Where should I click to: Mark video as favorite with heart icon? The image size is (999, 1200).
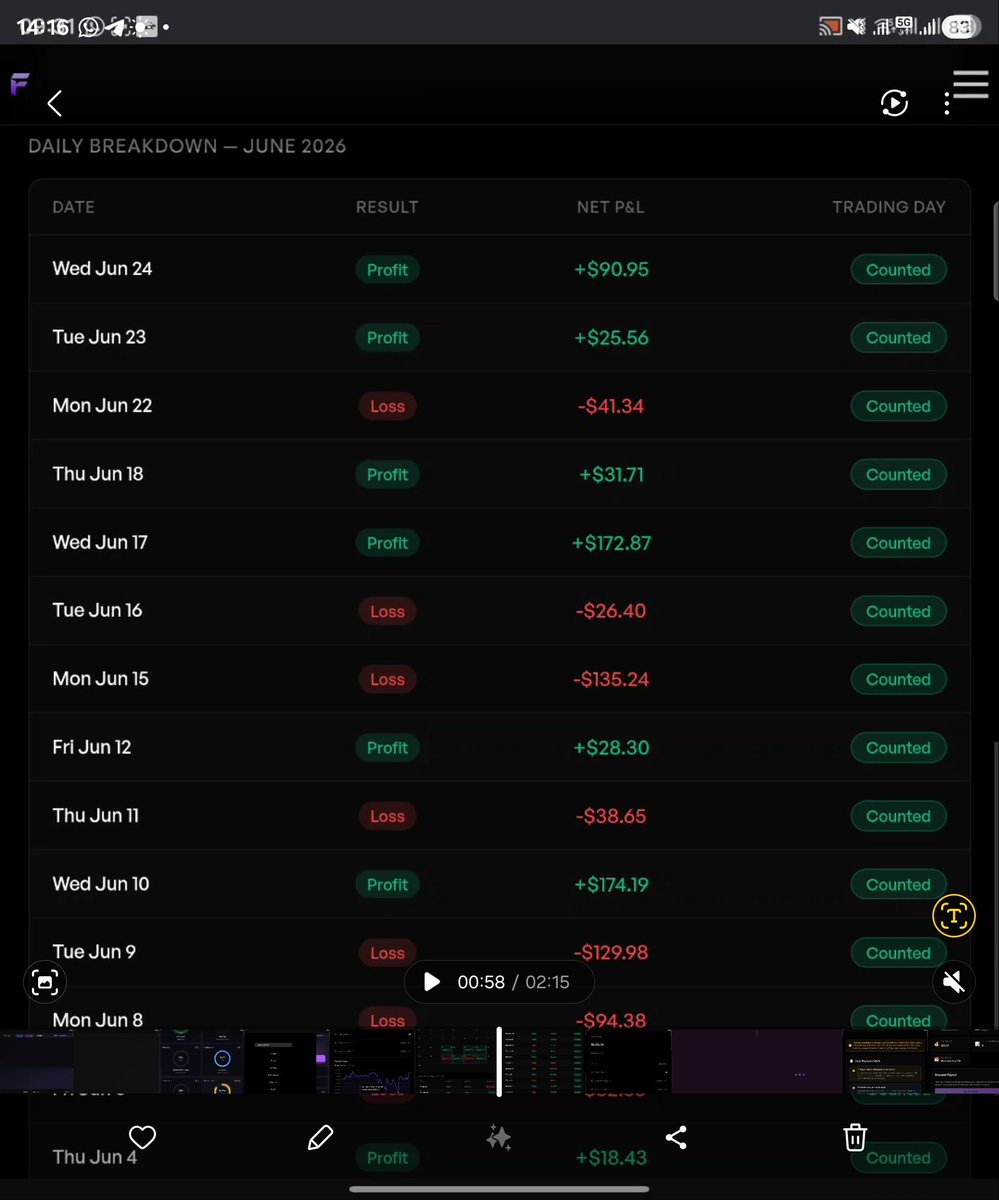click(142, 1137)
